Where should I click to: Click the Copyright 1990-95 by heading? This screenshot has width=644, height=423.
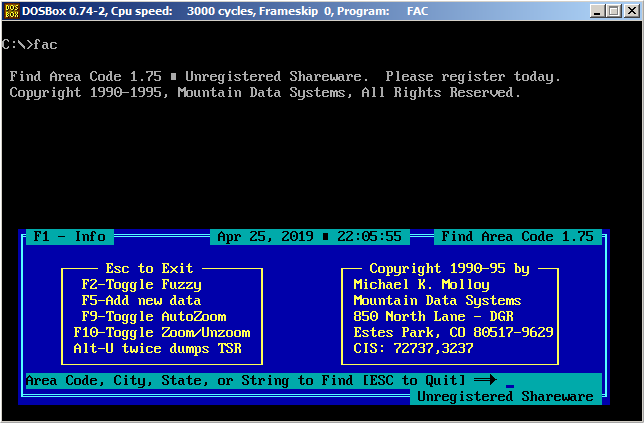[449, 269]
